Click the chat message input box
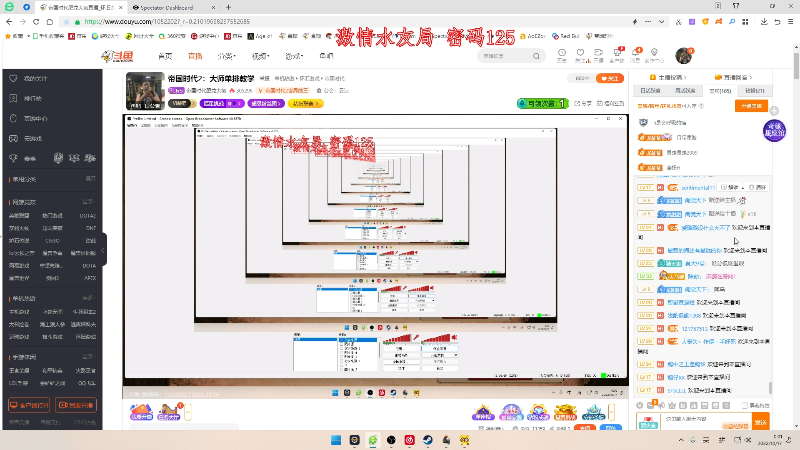This screenshot has width=800, height=450. 707,421
